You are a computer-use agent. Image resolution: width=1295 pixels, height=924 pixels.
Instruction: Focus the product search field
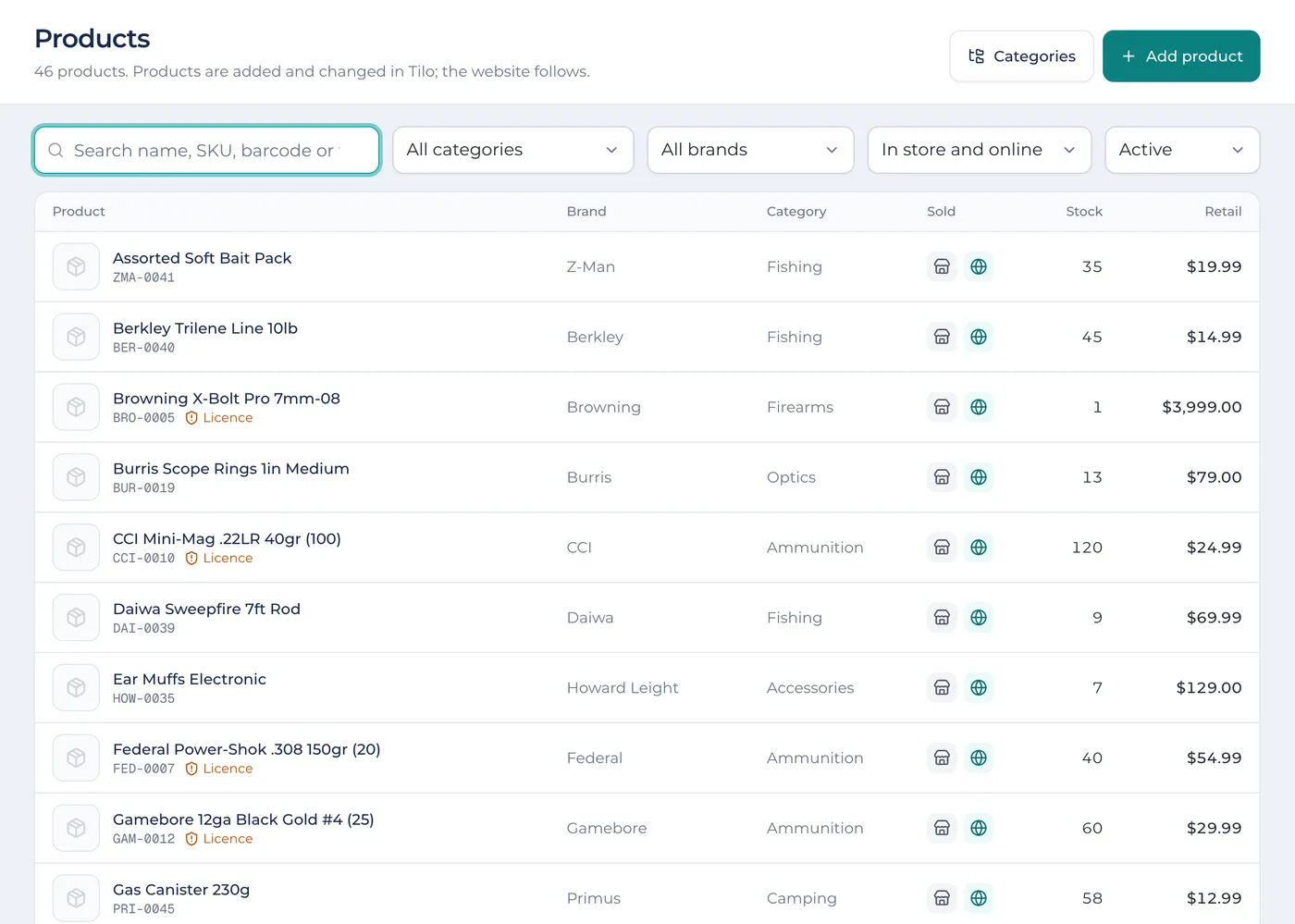point(207,150)
